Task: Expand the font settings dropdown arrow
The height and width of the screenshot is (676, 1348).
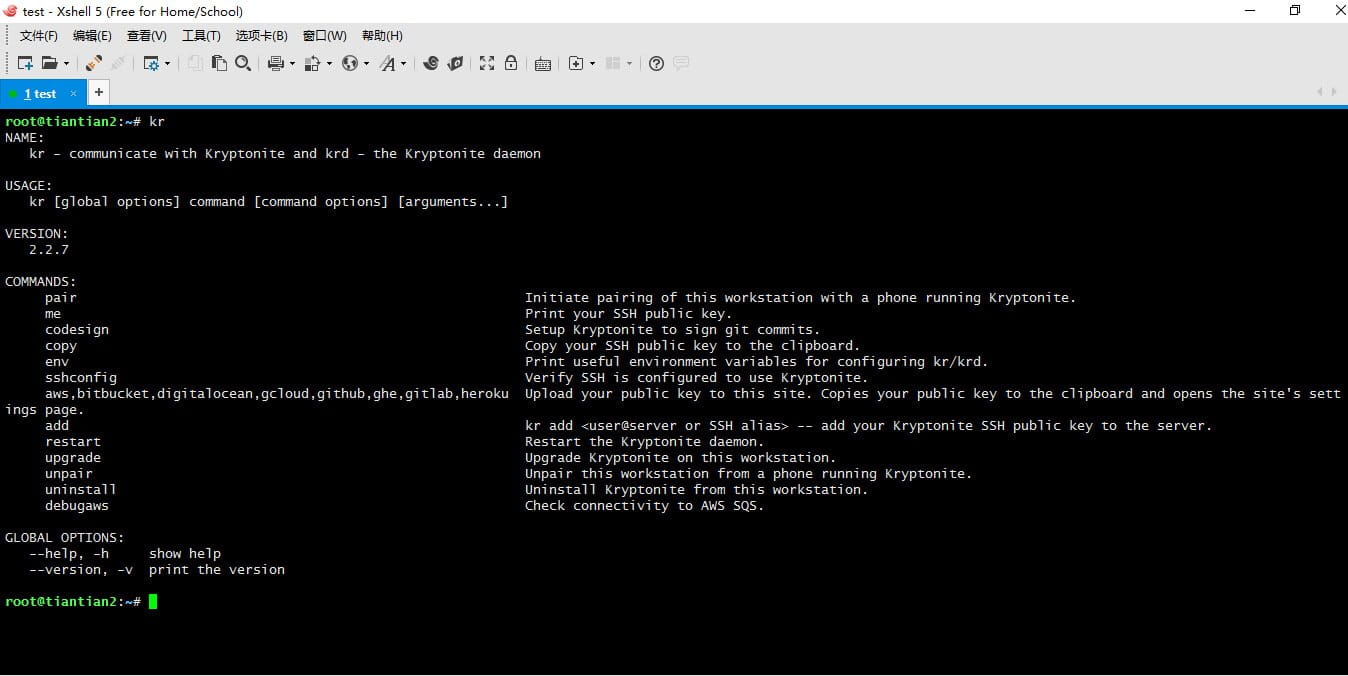Action: [404, 63]
